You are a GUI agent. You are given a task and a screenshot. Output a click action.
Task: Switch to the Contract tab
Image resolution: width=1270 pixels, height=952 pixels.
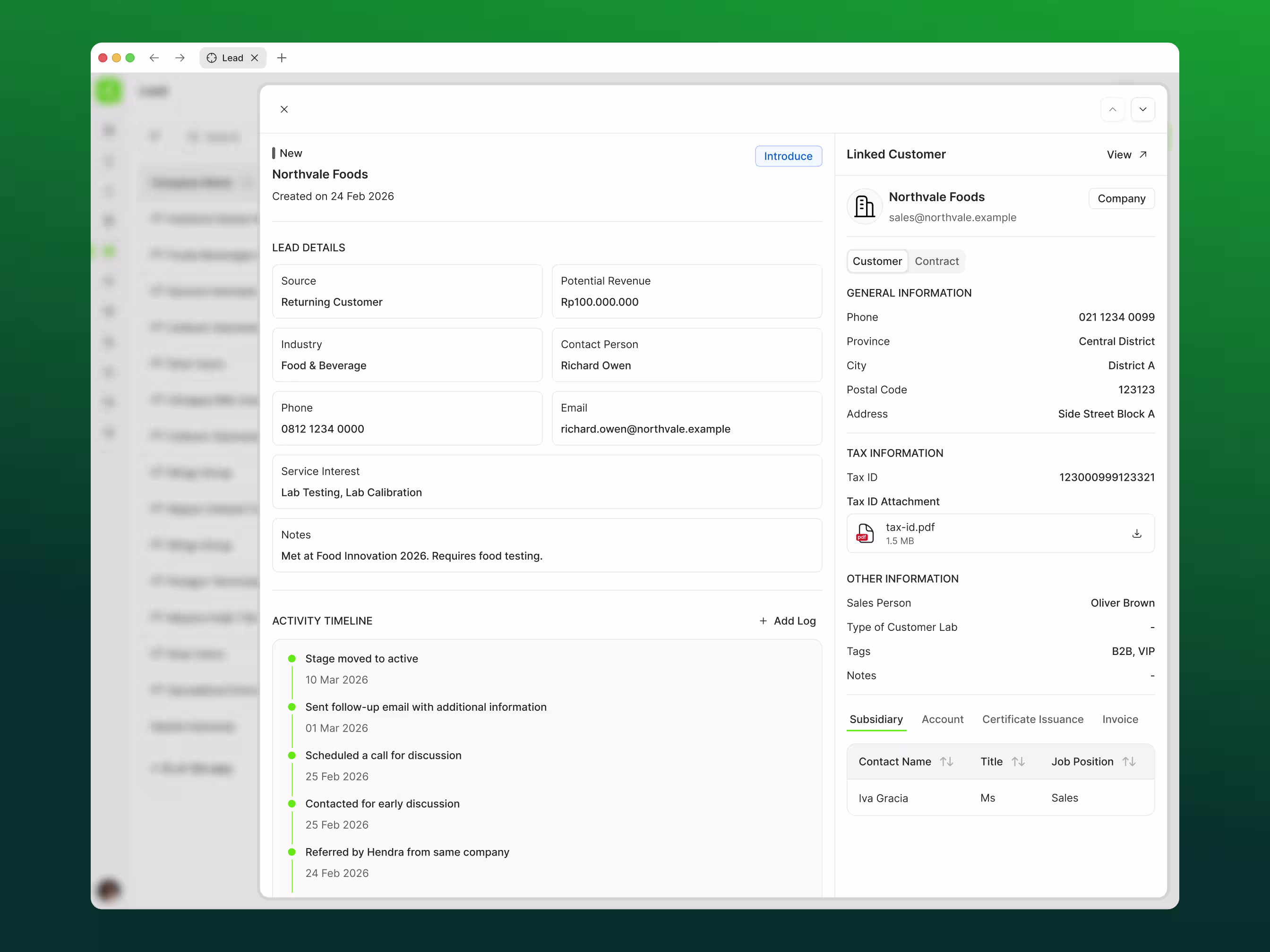[936, 261]
